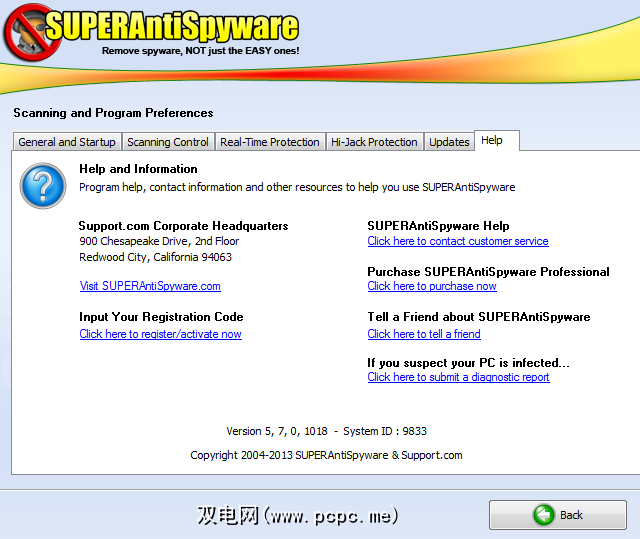Image resolution: width=640 pixels, height=539 pixels.
Task: Click the link to contact customer service
Action: tap(458, 241)
